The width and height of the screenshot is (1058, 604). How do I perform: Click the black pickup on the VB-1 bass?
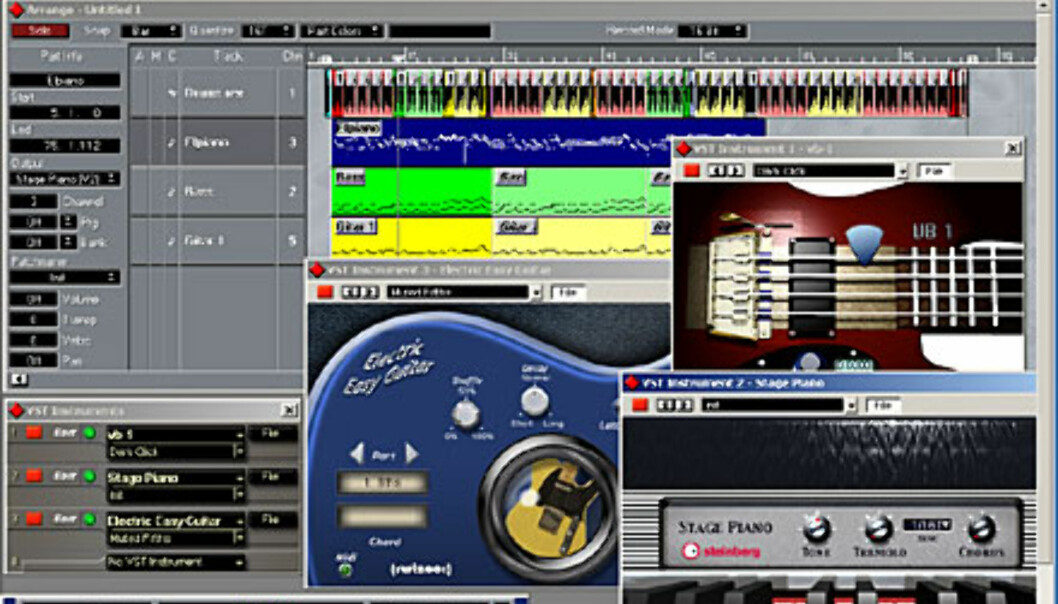tap(811, 285)
